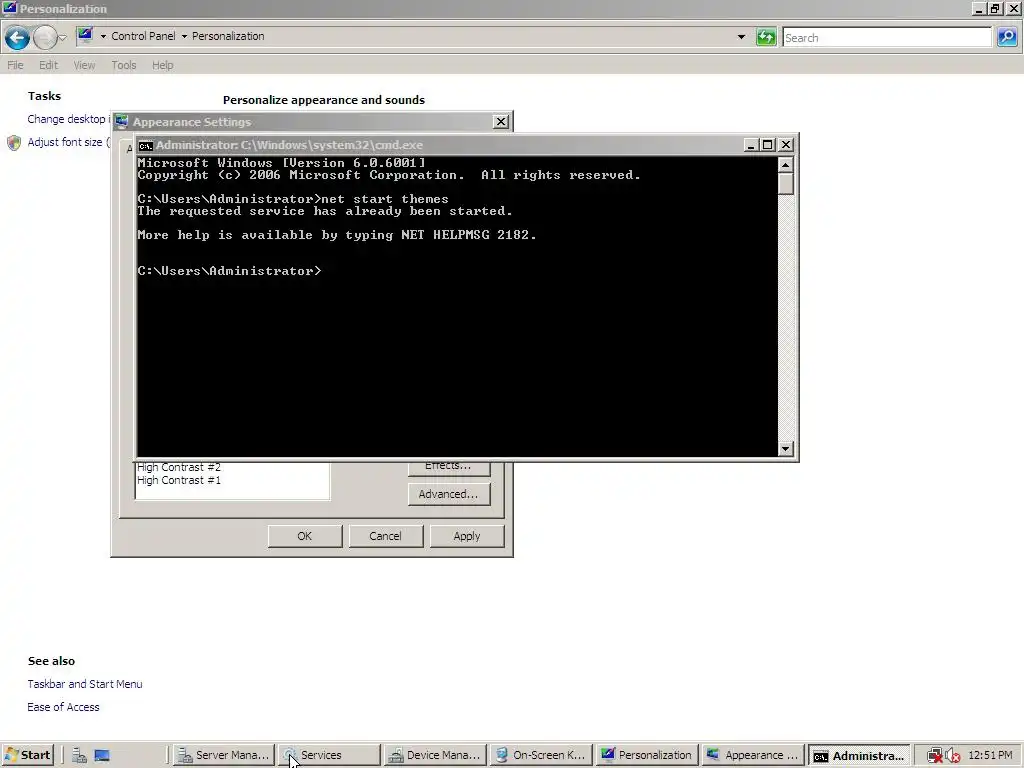The width and height of the screenshot is (1024, 768).
Task: Open the Edit menu
Action: [x=48, y=65]
